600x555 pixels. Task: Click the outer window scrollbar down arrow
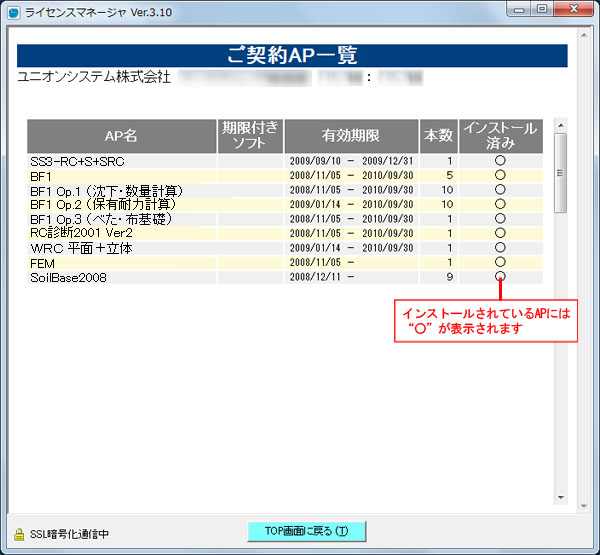(584, 506)
